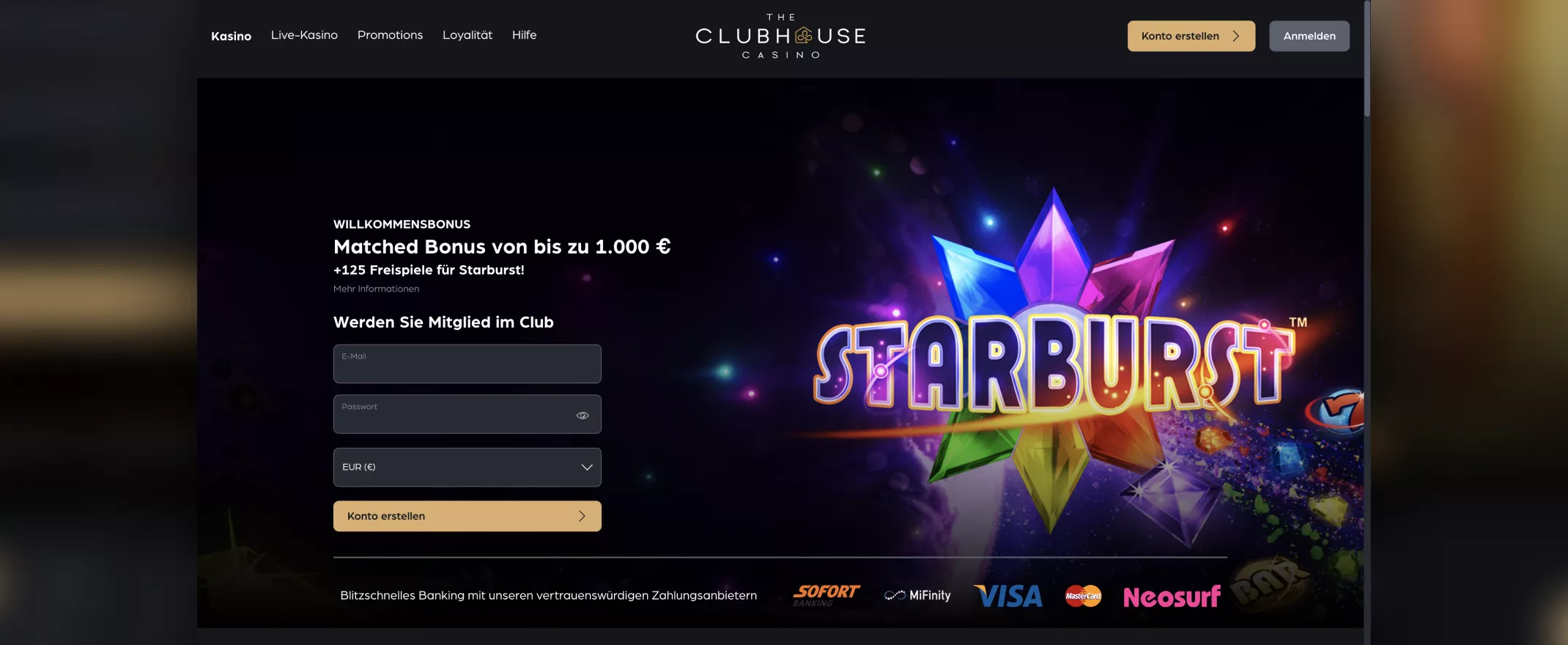Image resolution: width=1568 pixels, height=645 pixels.
Task: Open the Kasino menu item
Action: (x=231, y=36)
